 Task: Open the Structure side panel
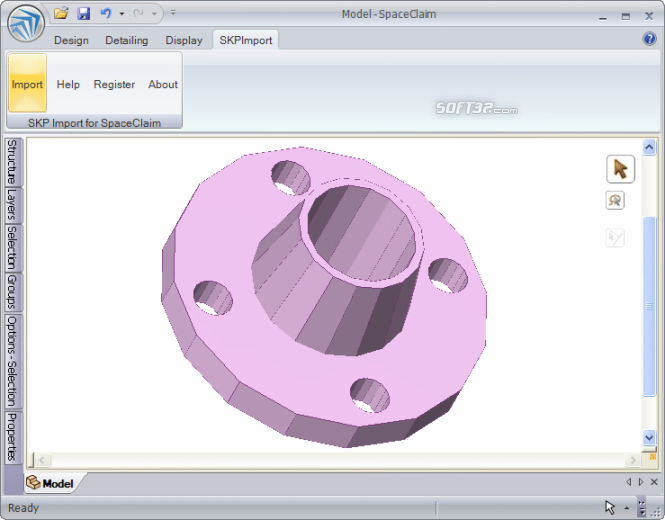(x=13, y=162)
